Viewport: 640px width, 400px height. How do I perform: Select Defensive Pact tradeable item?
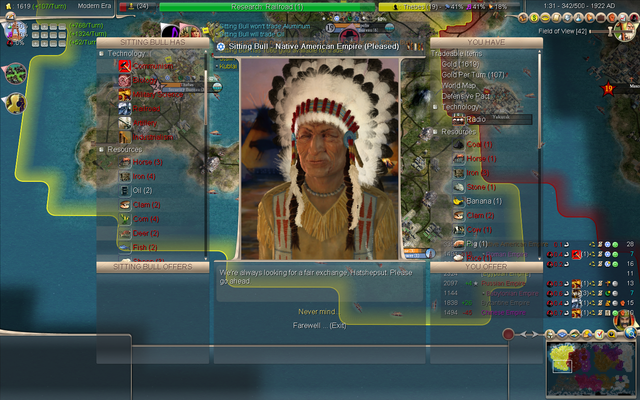tap(466, 96)
